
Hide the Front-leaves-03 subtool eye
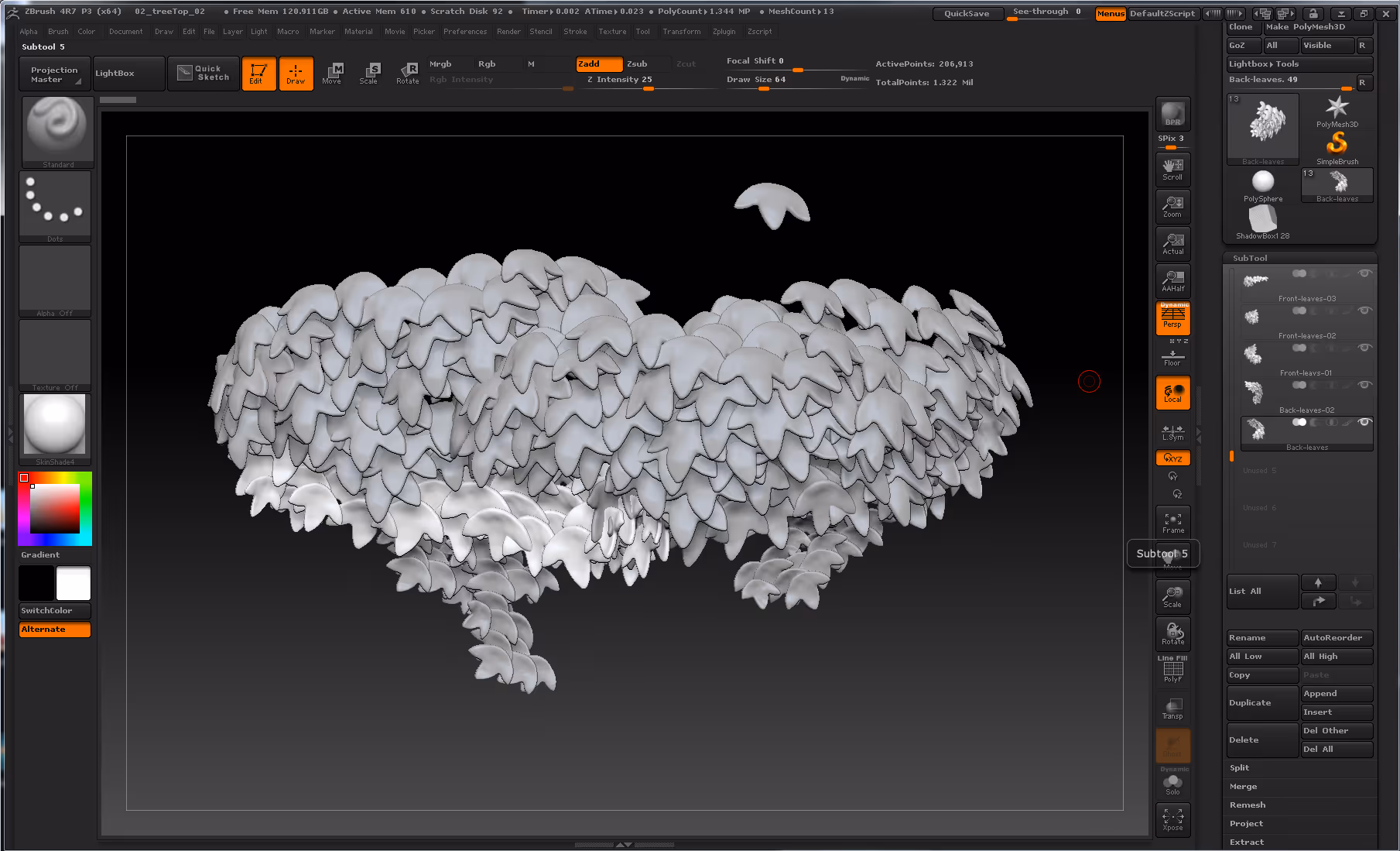pyautogui.click(x=1365, y=273)
